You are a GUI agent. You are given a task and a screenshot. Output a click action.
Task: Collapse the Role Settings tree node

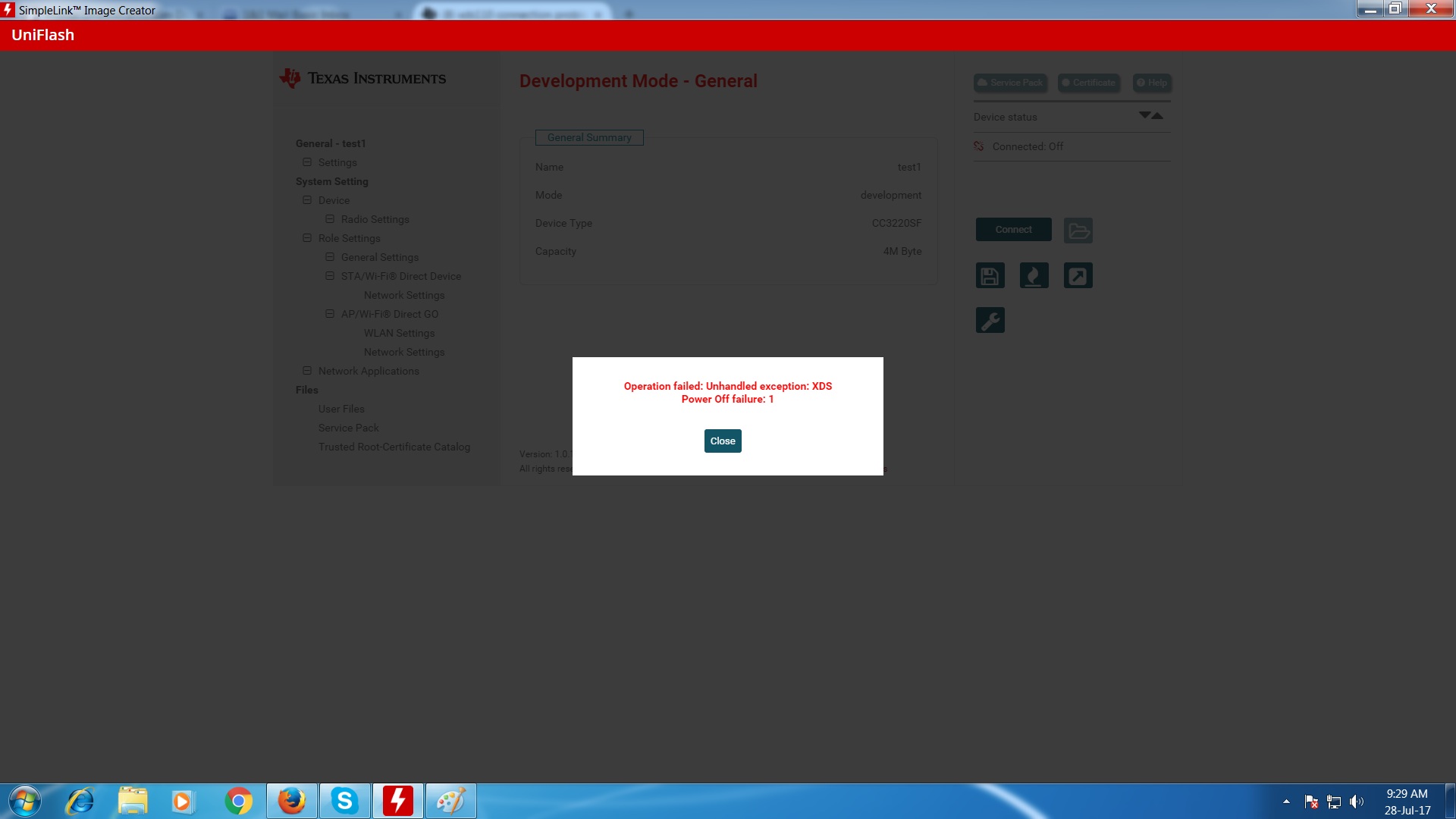pyautogui.click(x=307, y=238)
